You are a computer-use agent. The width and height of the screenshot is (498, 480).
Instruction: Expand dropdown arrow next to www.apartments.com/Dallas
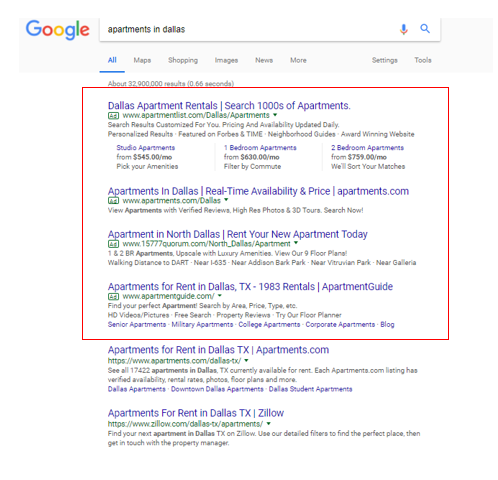(226, 200)
